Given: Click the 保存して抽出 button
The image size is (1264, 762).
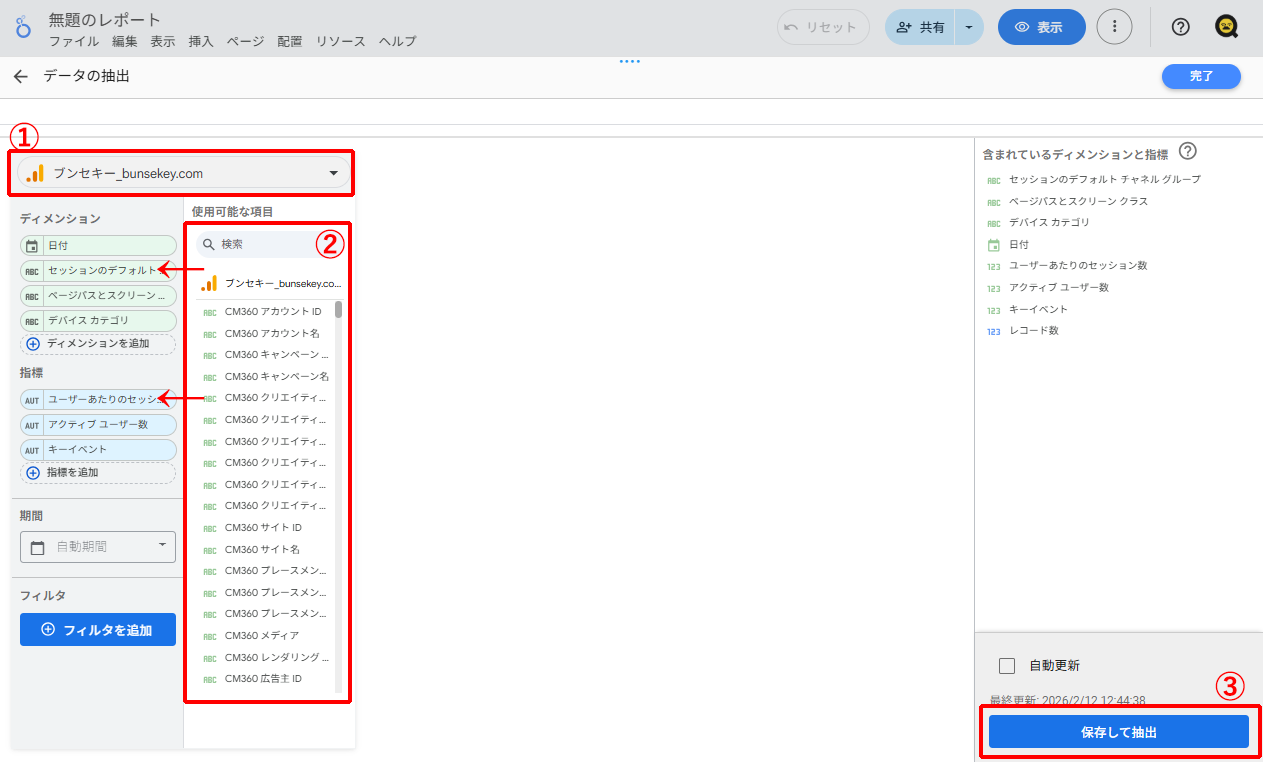Looking at the screenshot, I should tap(1117, 731).
